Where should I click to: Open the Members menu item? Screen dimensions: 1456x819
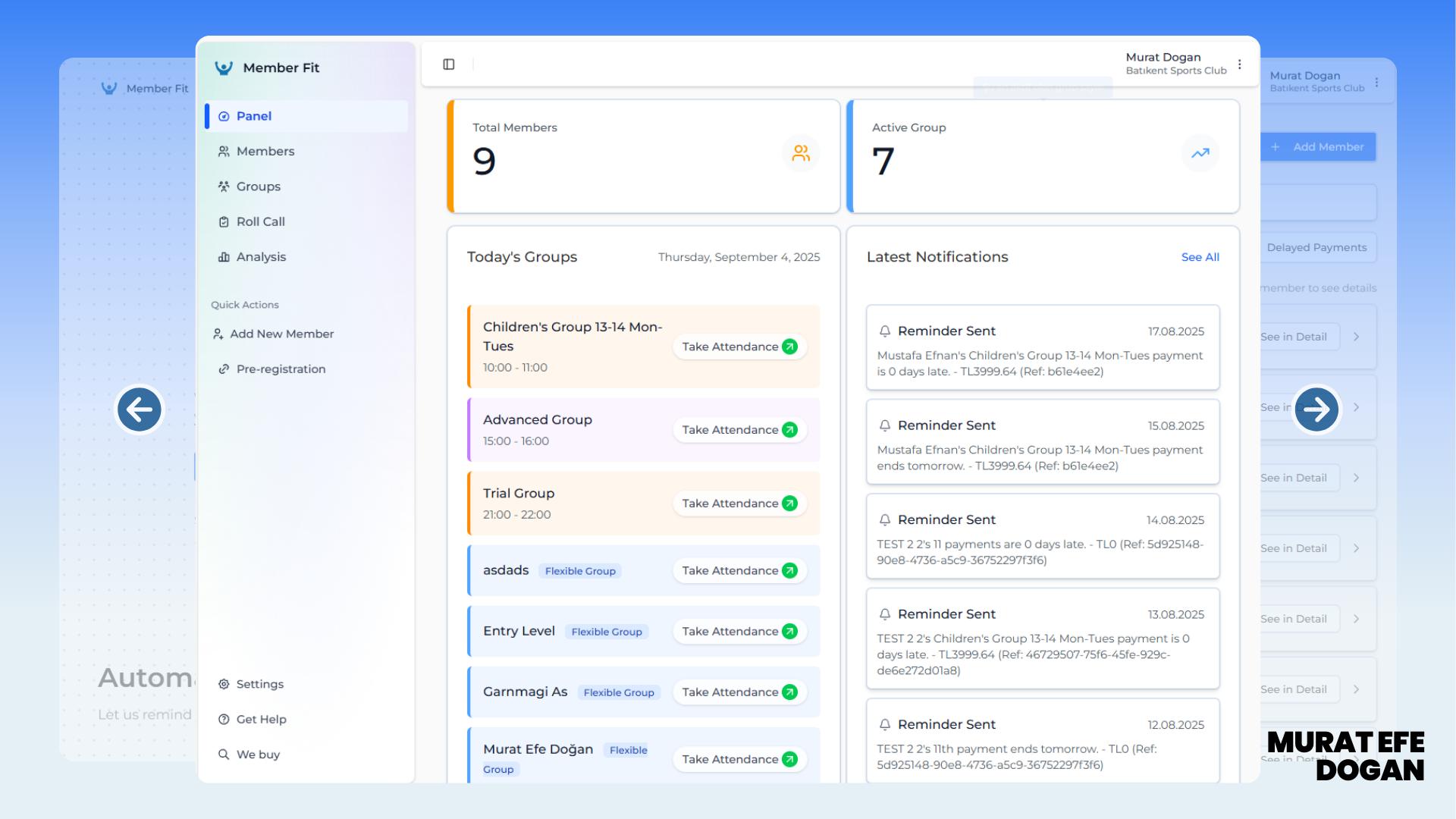(x=265, y=152)
